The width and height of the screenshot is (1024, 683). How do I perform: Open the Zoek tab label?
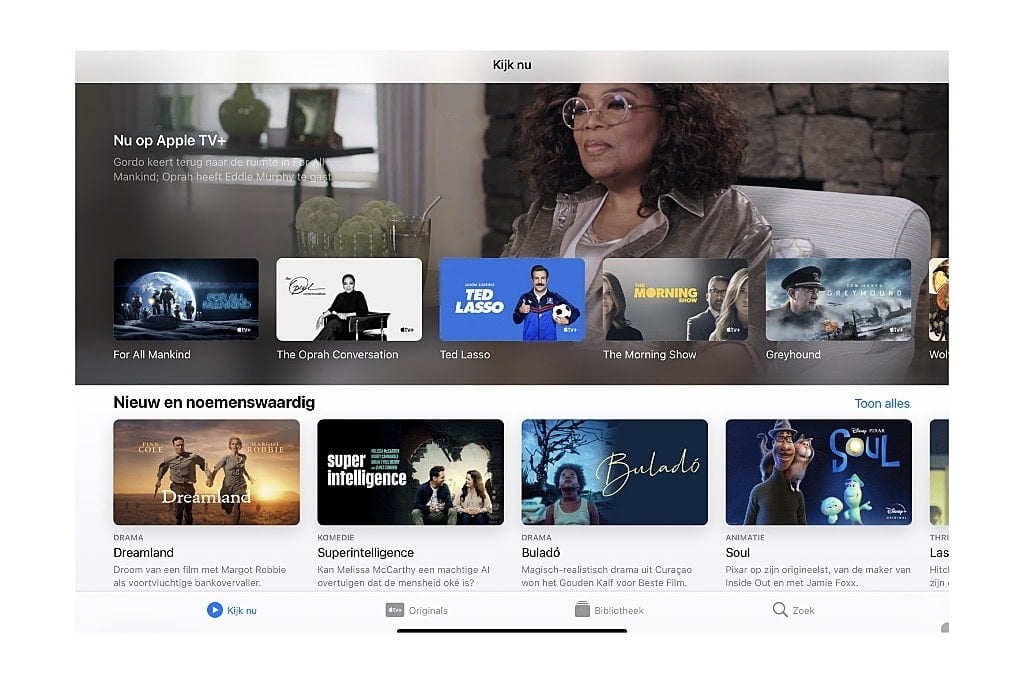(803, 611)
